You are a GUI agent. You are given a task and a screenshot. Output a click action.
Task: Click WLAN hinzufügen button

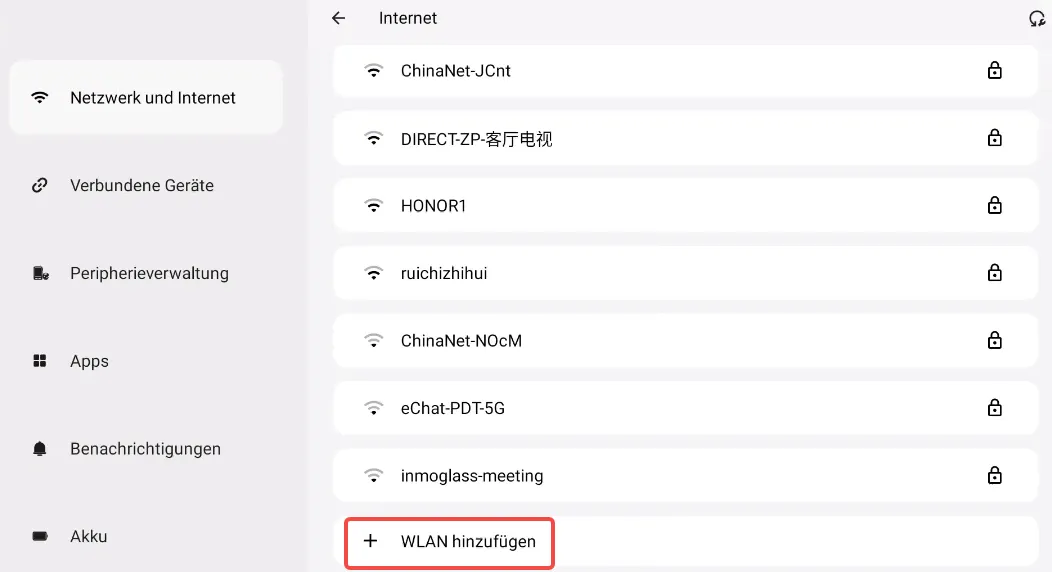[468, 542]
